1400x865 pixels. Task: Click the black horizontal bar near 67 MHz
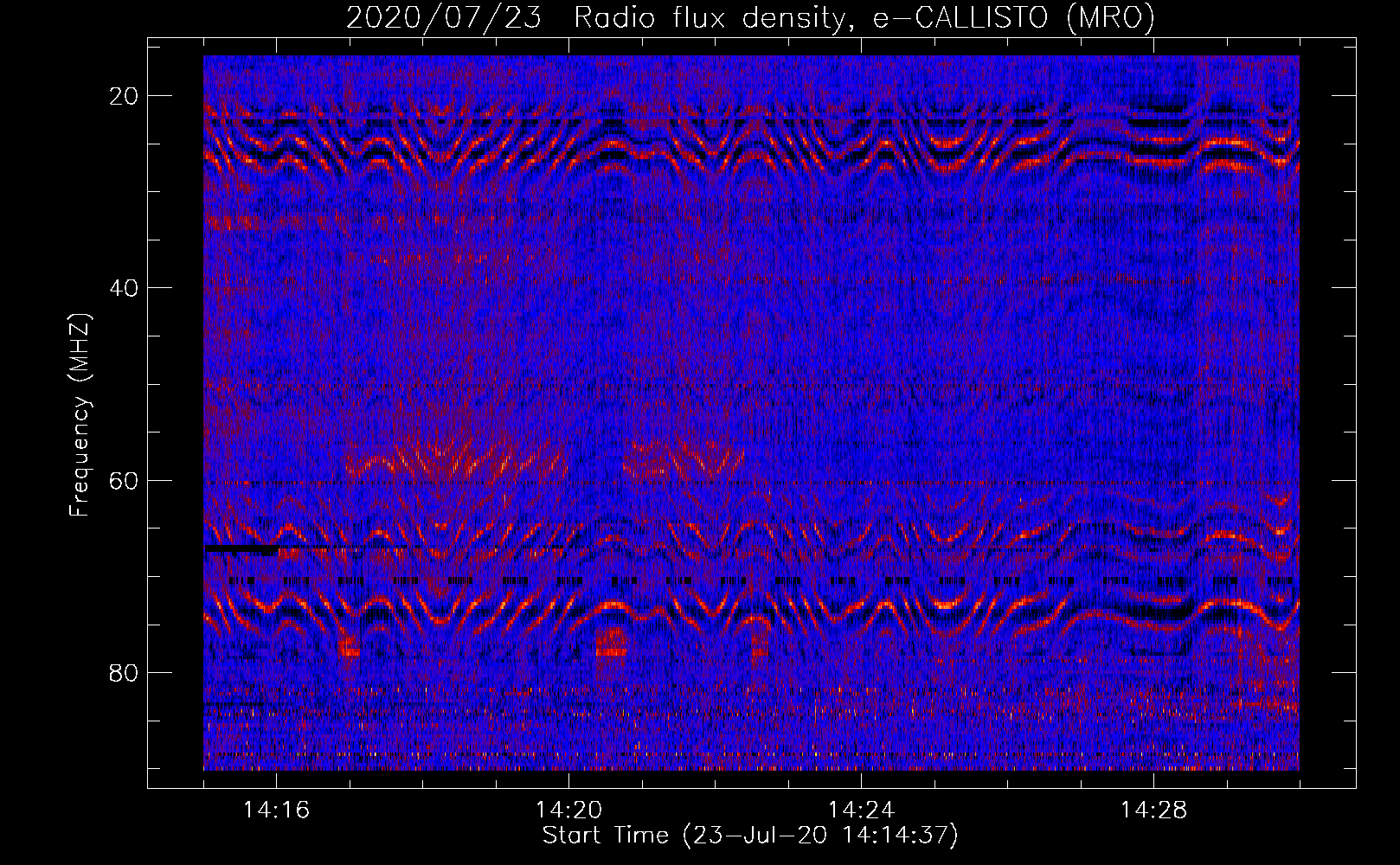pos(241,549)
